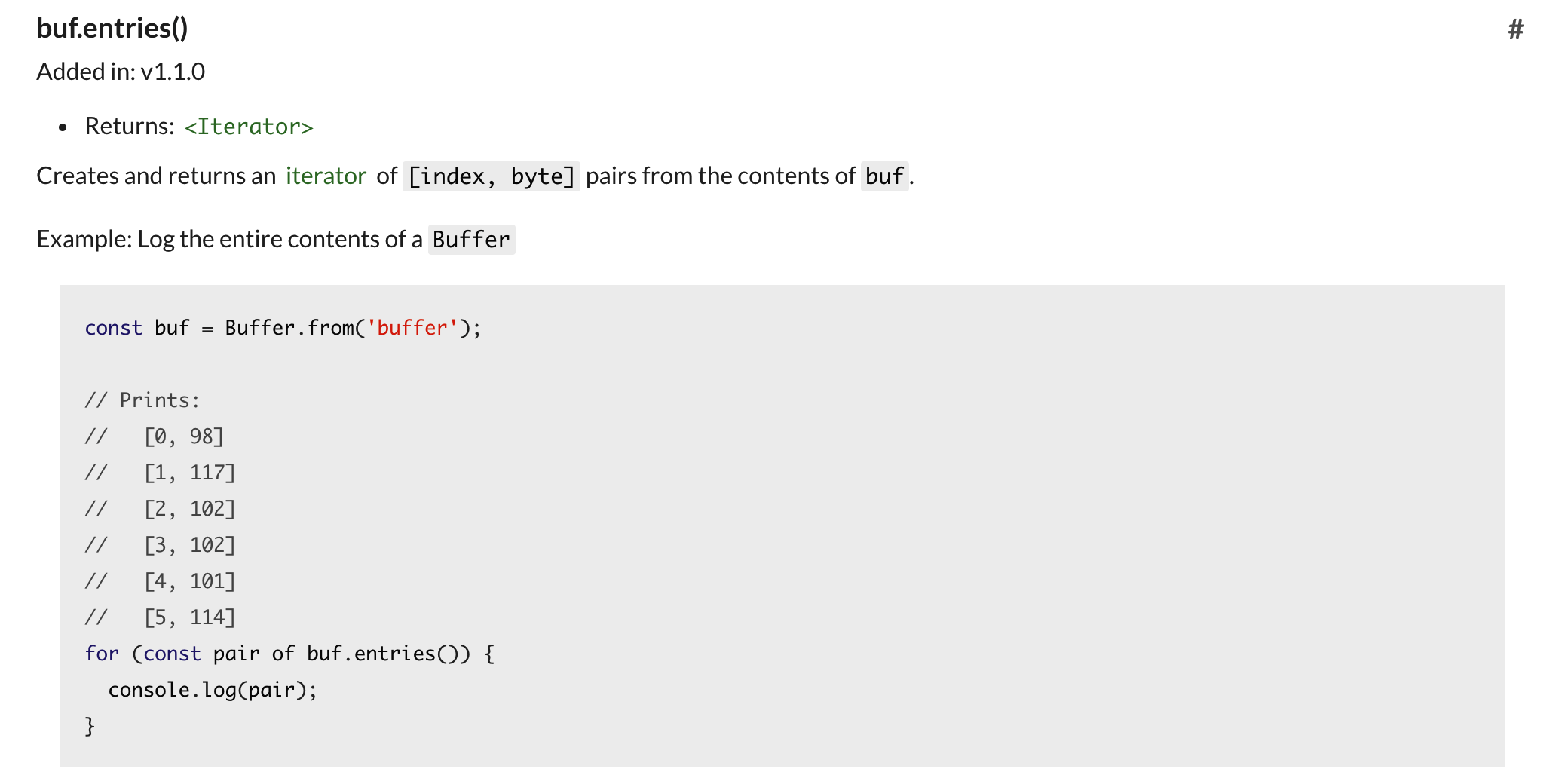1568x778 pixels.
Task: Open the <Iterator> return type link
Action: (249, 127)
